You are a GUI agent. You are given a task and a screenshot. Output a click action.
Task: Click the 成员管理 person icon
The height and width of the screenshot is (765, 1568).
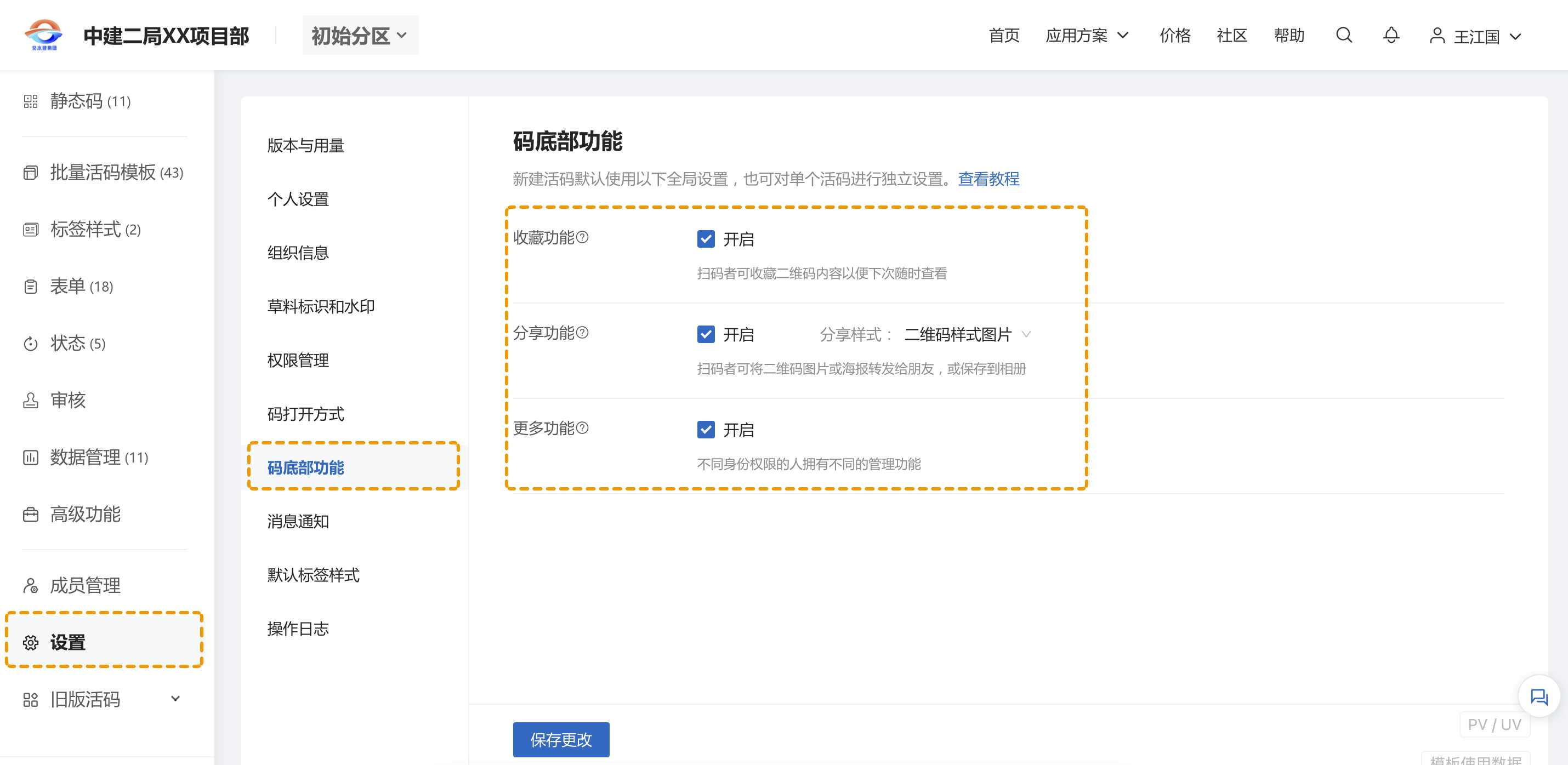(31, 585)
